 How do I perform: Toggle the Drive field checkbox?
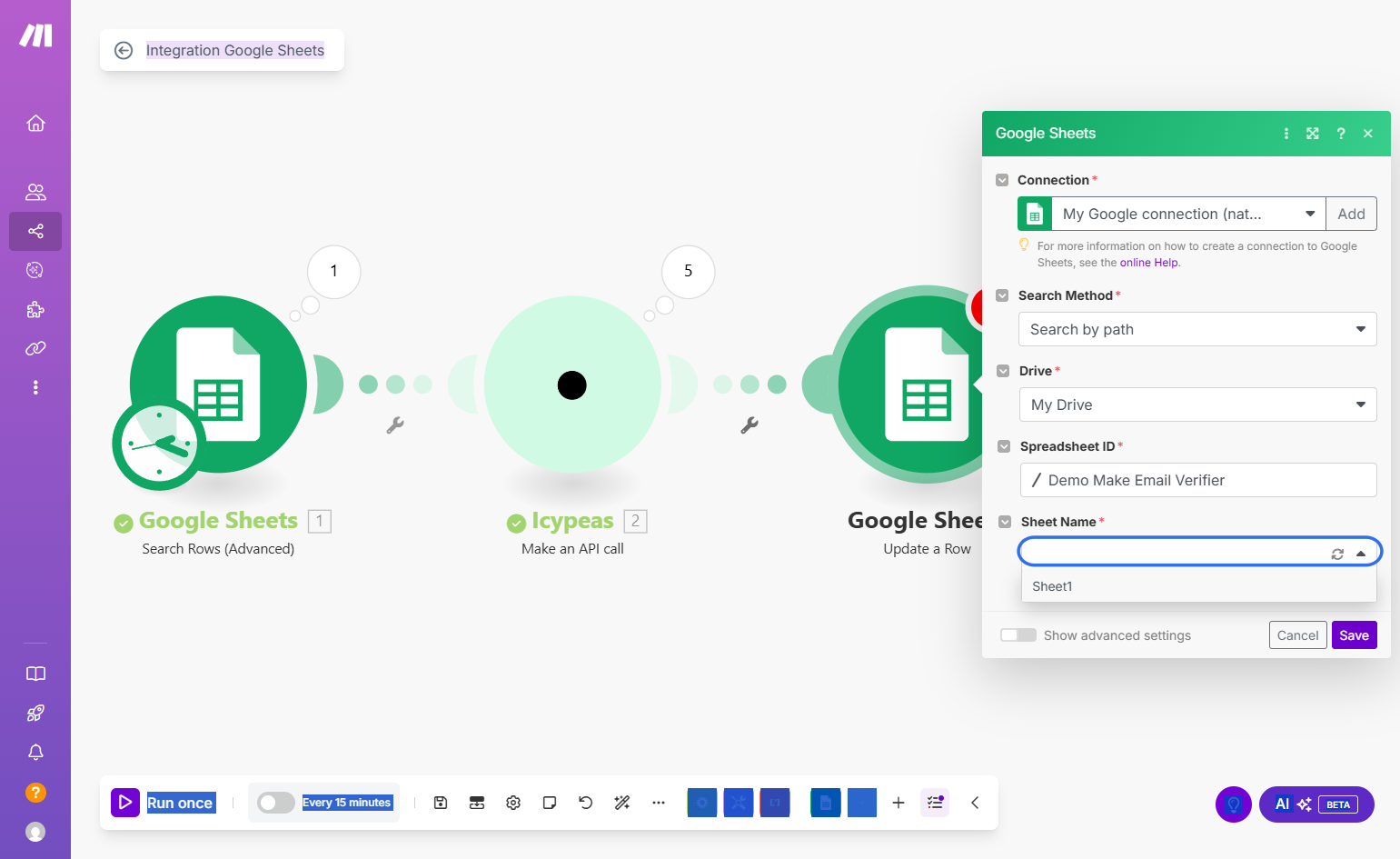point(1003,371)
